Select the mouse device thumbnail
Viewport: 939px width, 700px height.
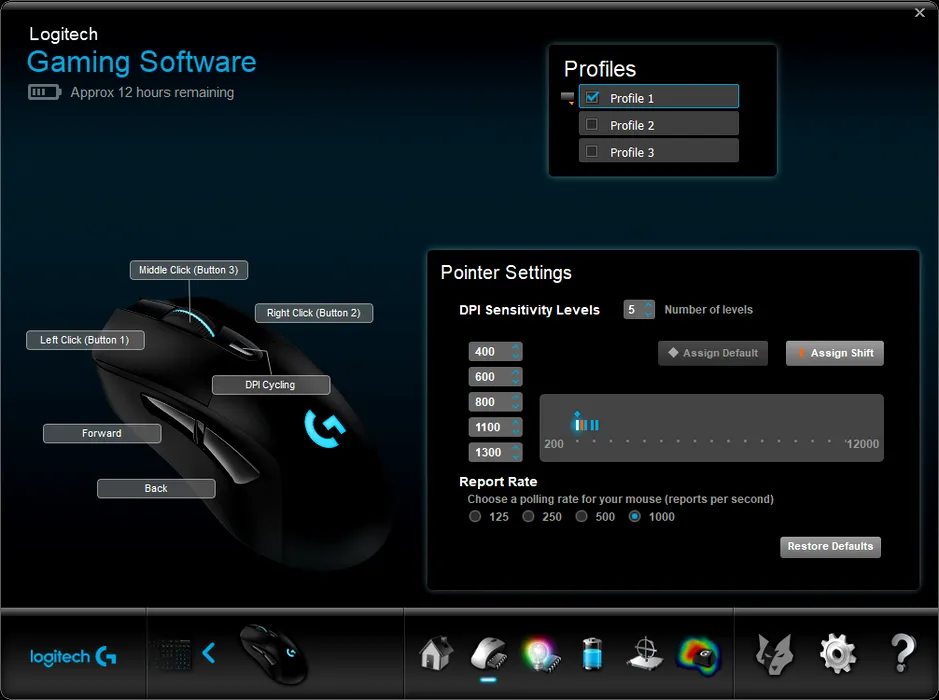(x=274, y=654)
